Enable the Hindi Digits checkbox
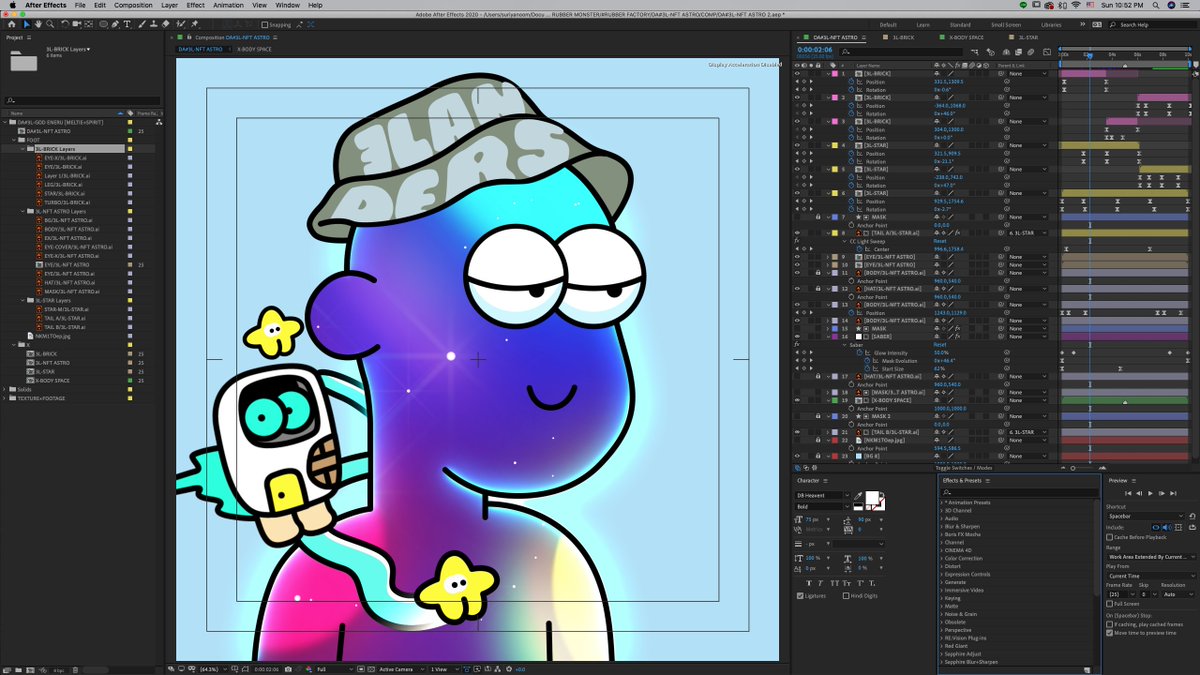1200x675 pixels. tap(846, 596)
